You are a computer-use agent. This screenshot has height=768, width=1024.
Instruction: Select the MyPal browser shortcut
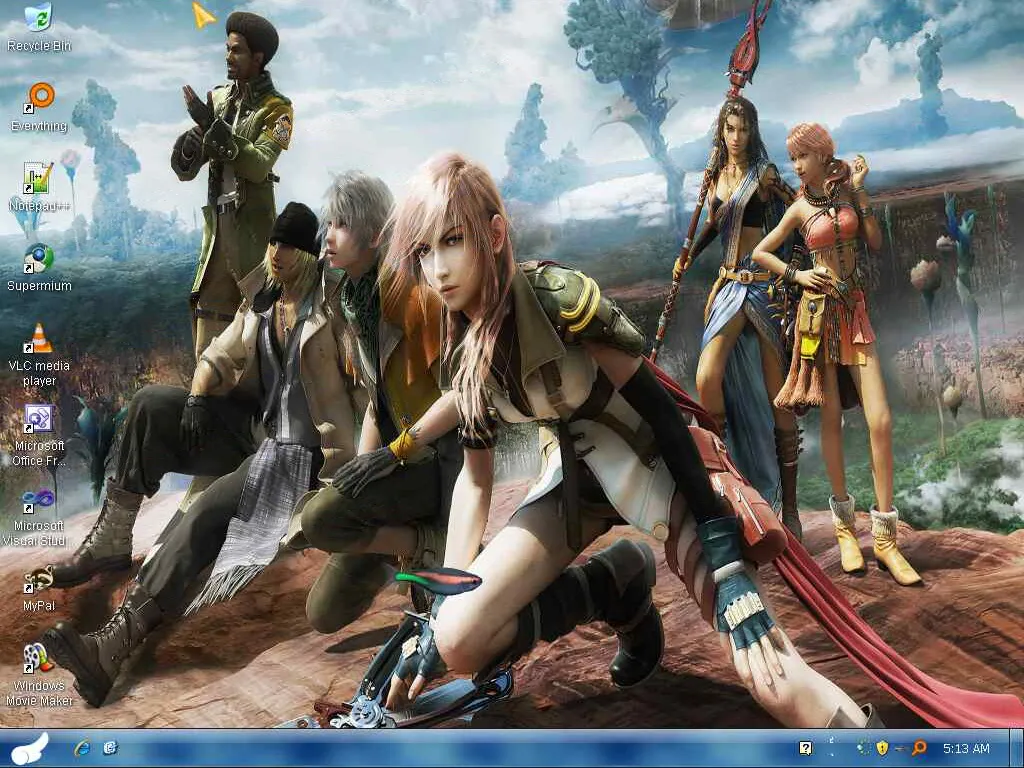click(39, 588)
